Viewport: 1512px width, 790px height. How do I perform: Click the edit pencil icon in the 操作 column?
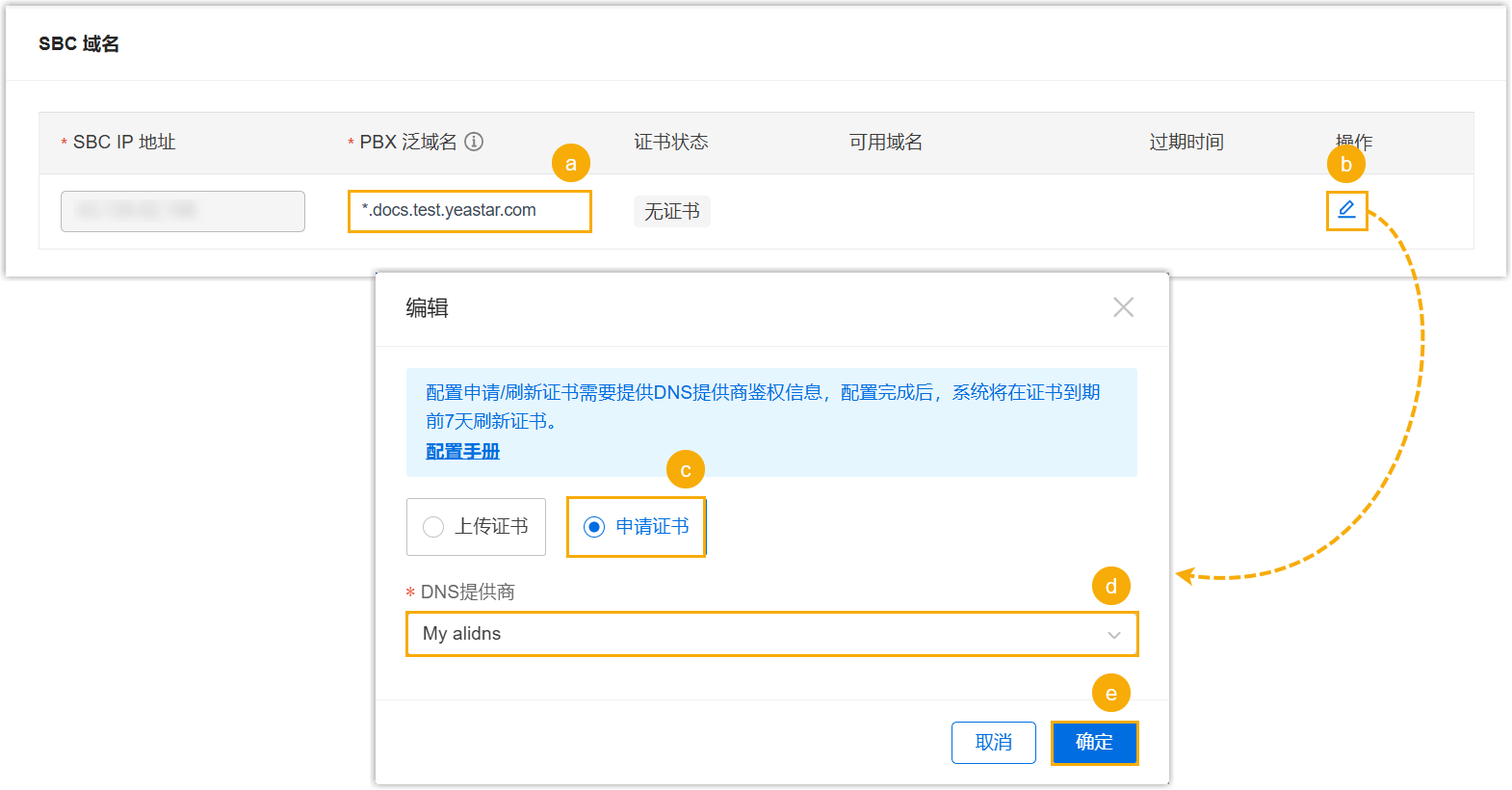point(1346,210)
